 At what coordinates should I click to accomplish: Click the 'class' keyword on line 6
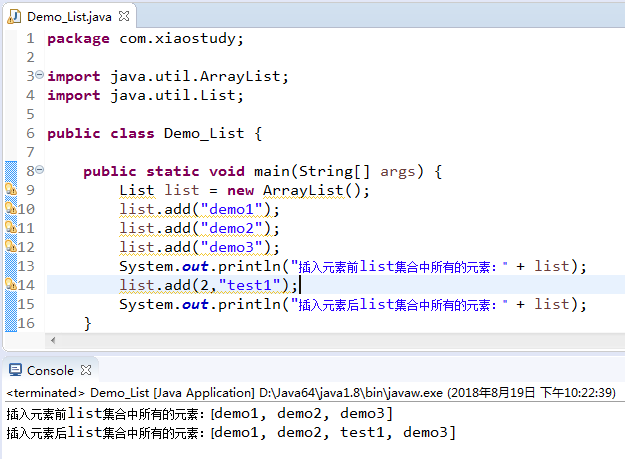click(132, 133)
